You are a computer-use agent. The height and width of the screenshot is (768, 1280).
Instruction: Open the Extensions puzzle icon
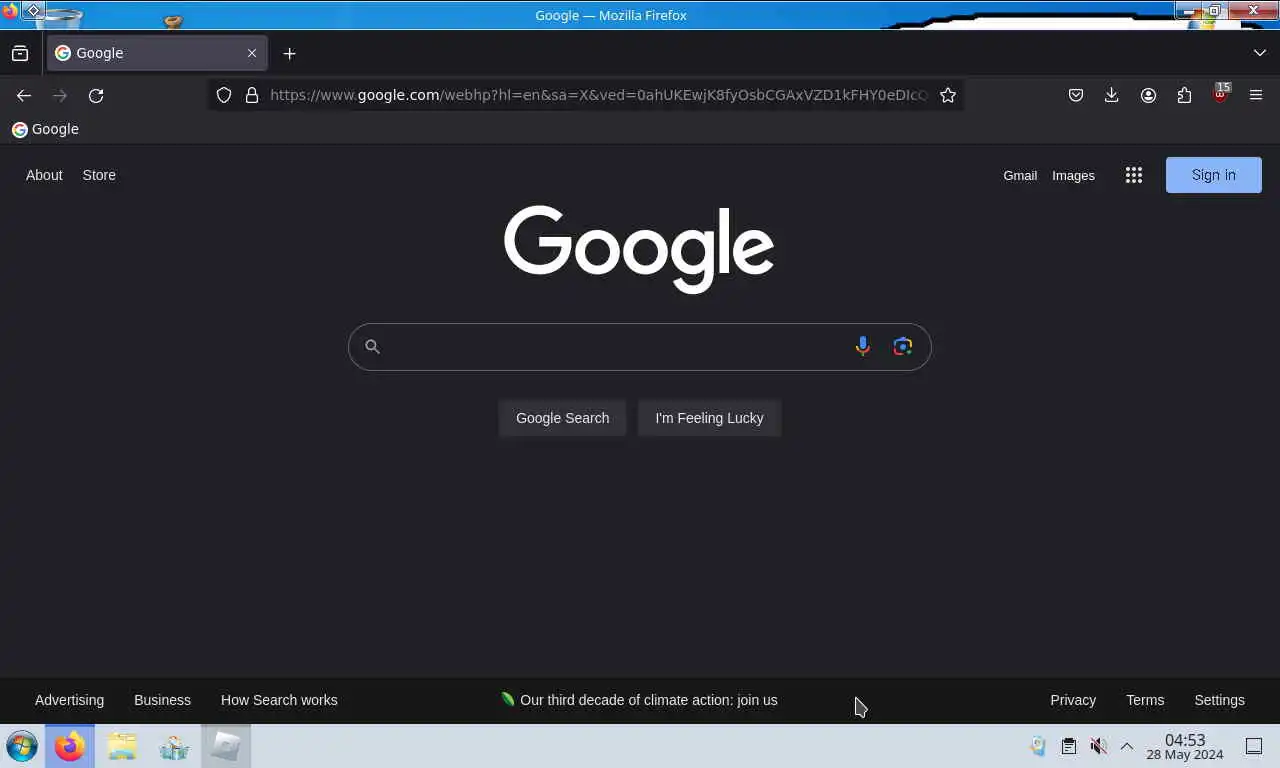1184,95
